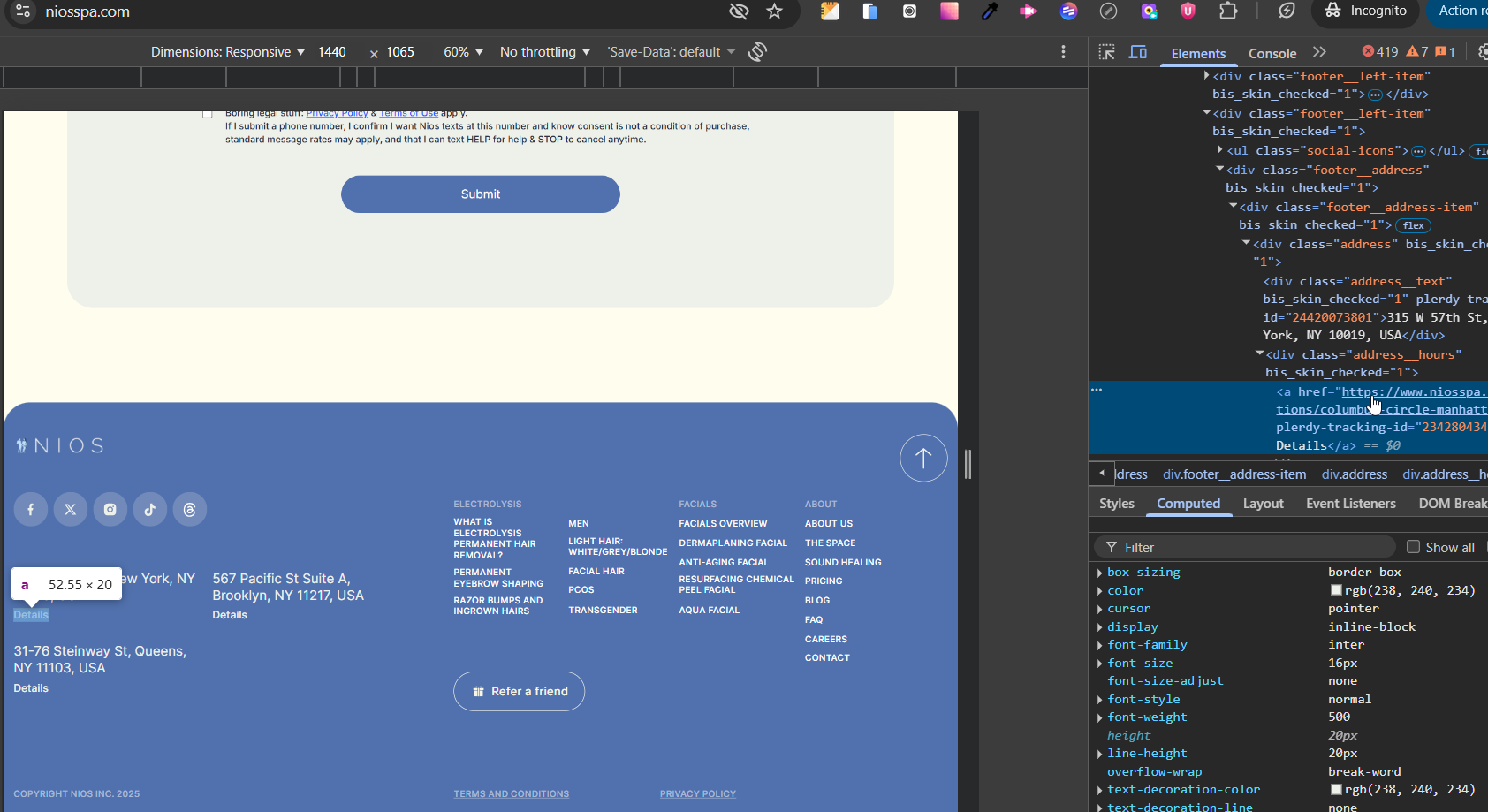Screen dimensions: 1488x812
Task: Click the lightning bolt icon left of Incognito
Action: click(1287, 11)
